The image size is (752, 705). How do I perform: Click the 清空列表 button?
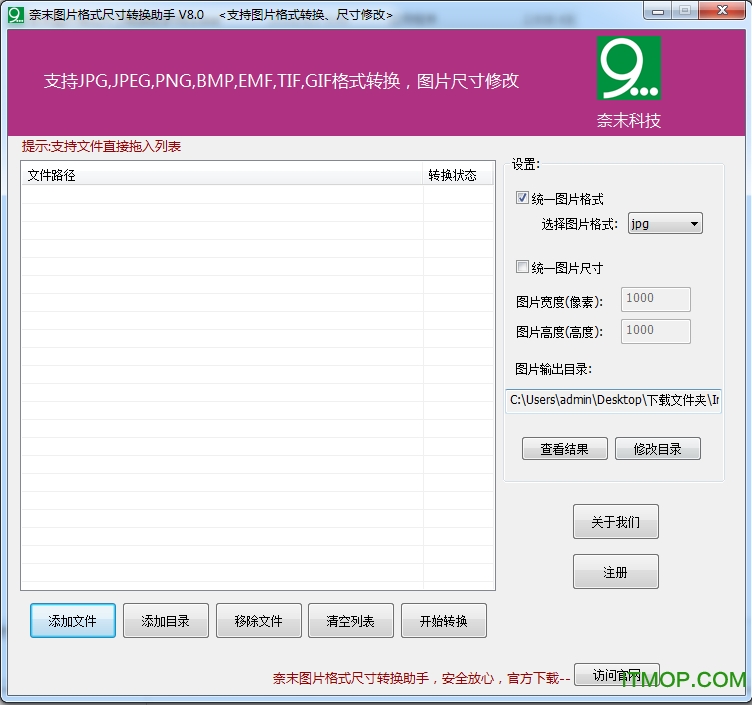(351, 621)
